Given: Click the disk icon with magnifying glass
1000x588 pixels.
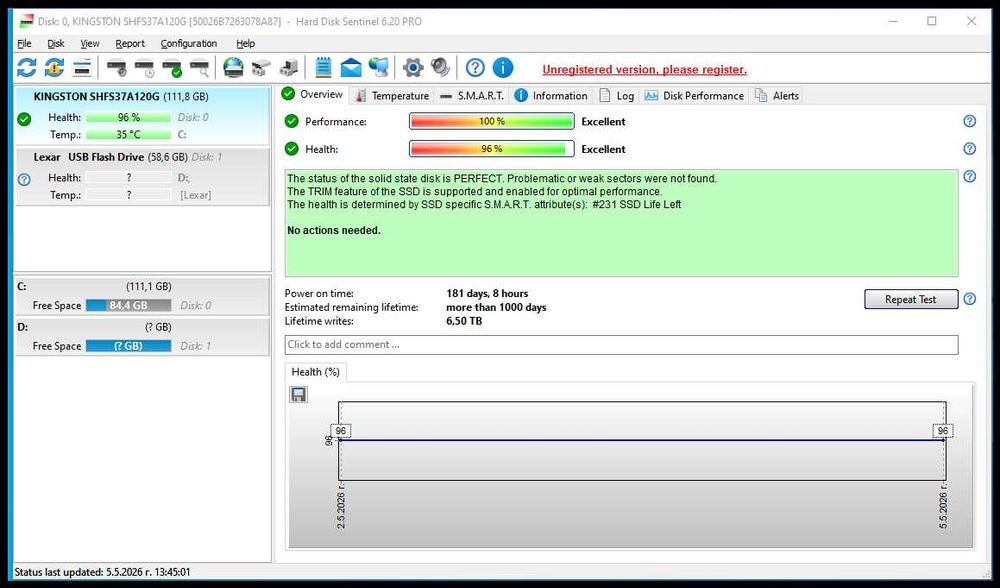Looking at the screenshot, I should coord(200,67).
